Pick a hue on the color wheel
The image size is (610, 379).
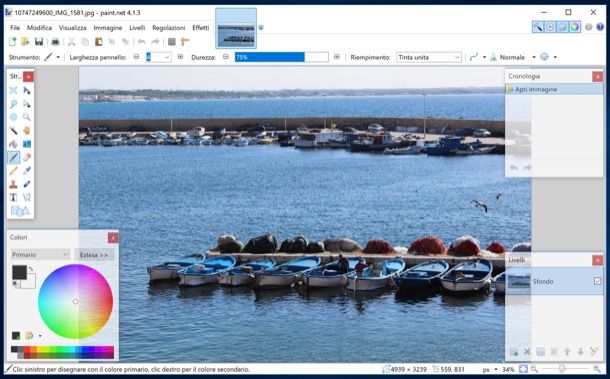point(75,302)
